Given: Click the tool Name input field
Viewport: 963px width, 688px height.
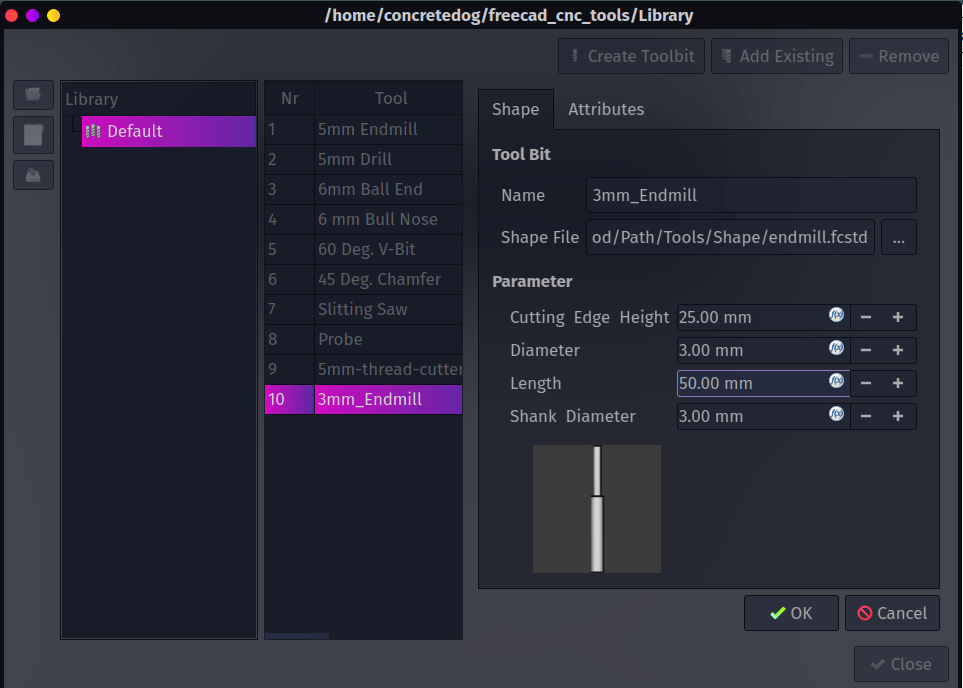Looking at the screenshot, I should pyautogui.click(x=750, y=195).
